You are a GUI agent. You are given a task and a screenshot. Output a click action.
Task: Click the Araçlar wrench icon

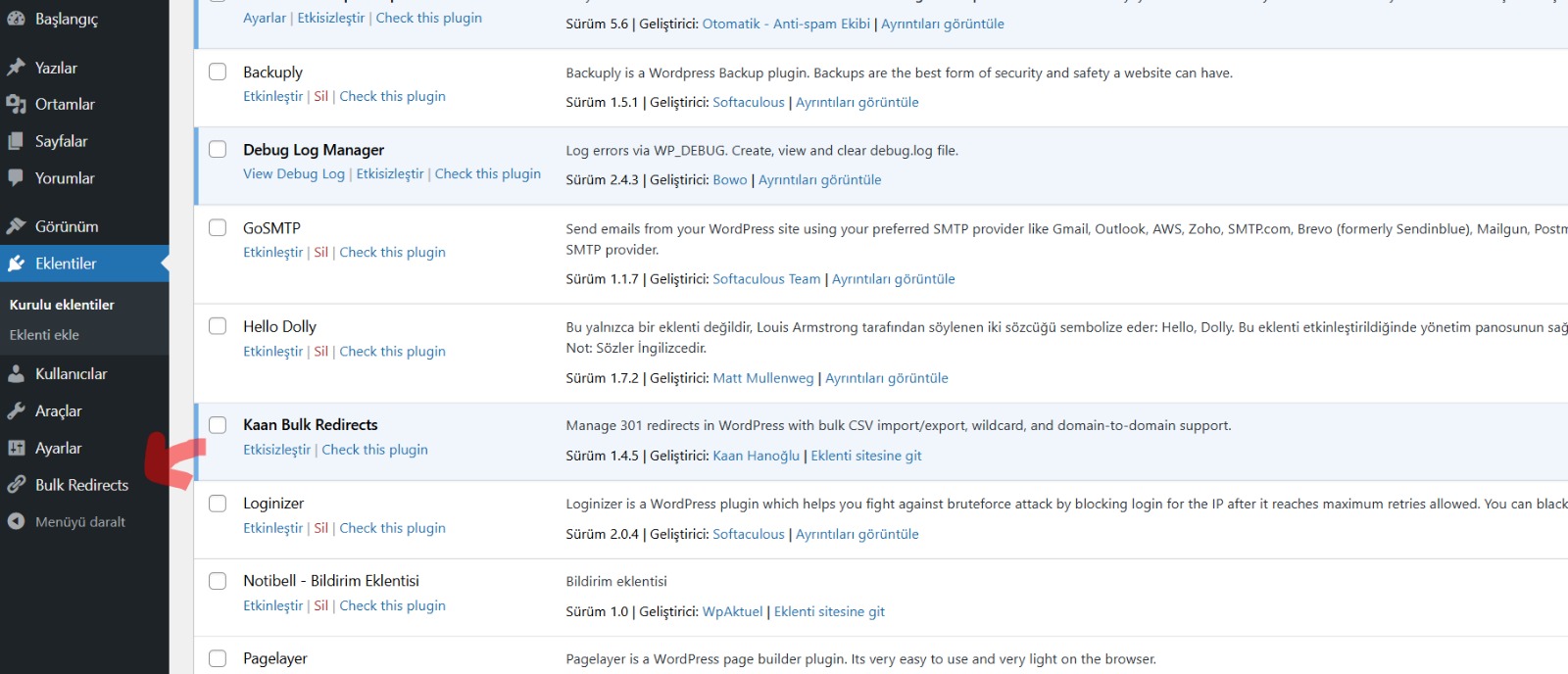click(16, 411)
